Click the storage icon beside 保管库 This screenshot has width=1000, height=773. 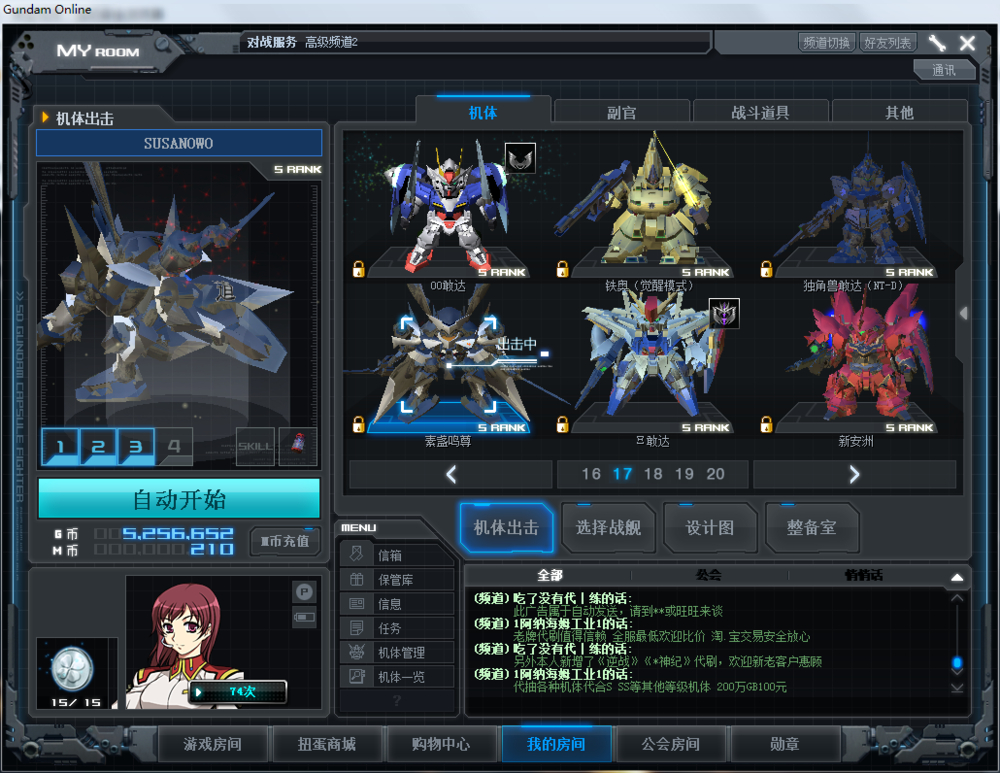click(357, 578)
